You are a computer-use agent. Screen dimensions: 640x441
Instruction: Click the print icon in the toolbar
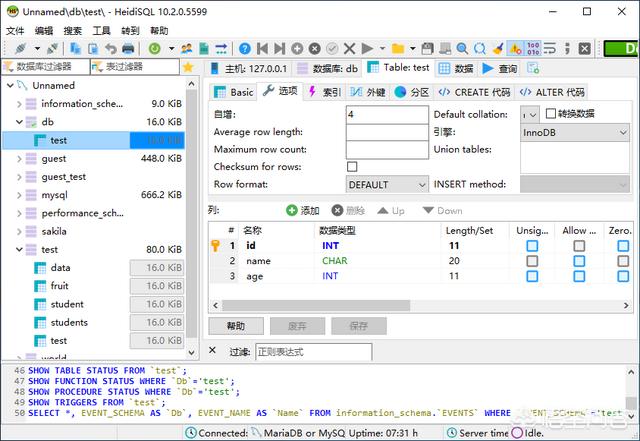click(x=129, y=49)
